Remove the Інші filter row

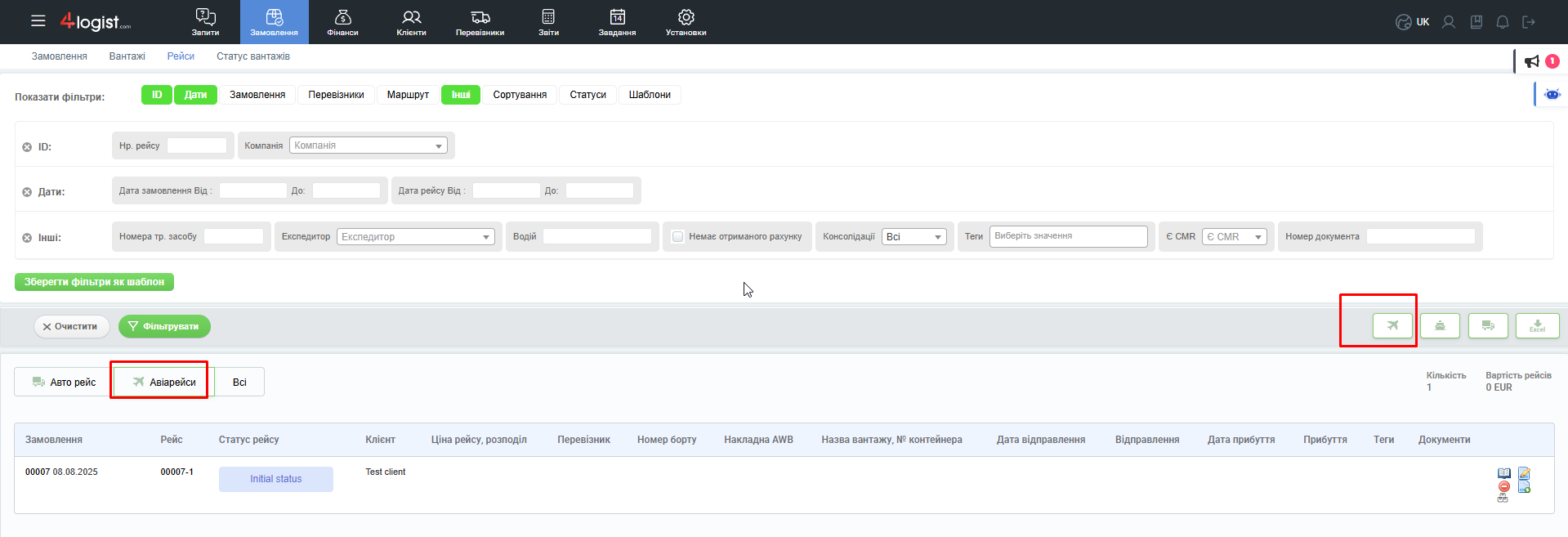click(27, 238)
